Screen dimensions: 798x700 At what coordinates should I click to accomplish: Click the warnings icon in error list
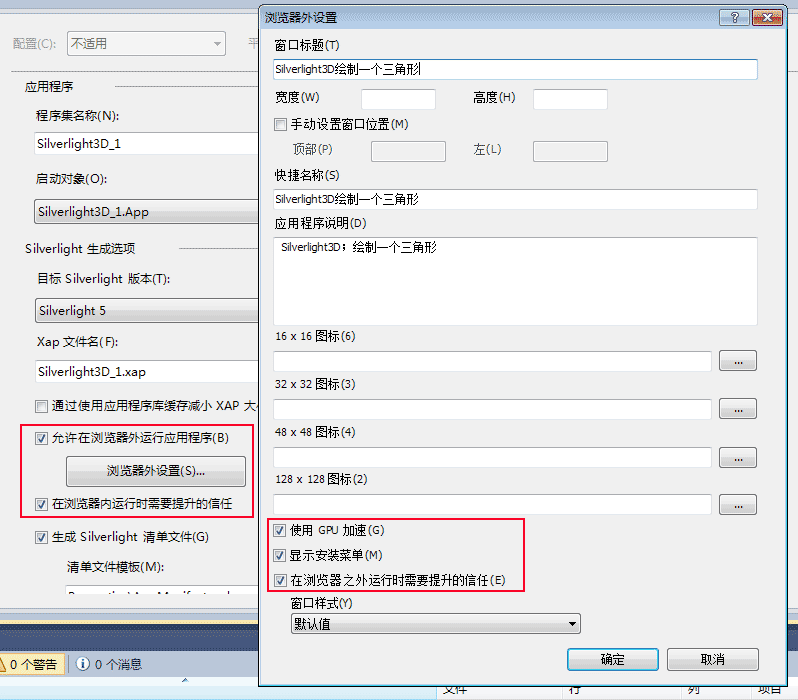coord(6,664)
